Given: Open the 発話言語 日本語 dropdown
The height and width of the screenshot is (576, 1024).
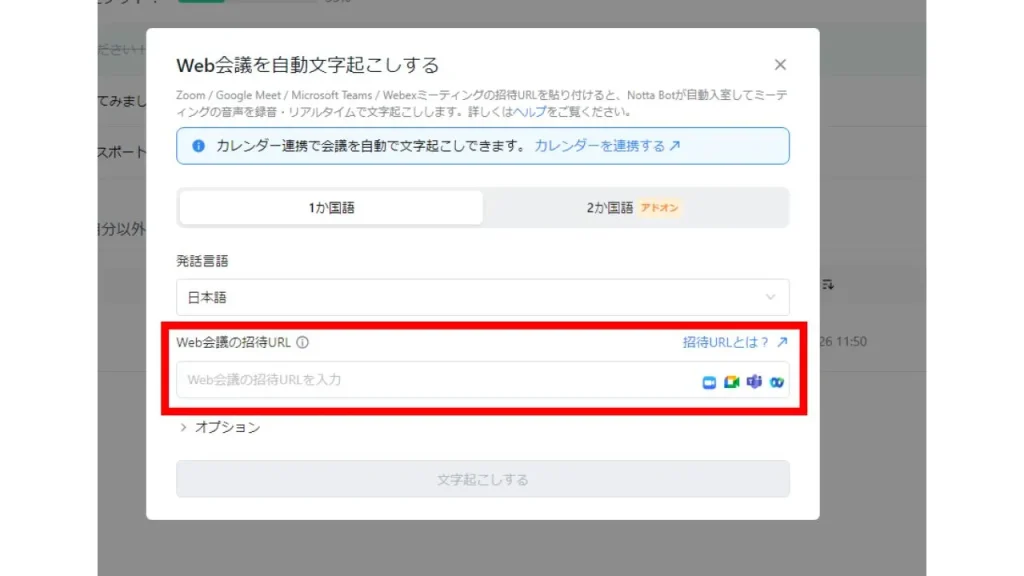Looking at the screenshot, I should [x=483, y=297].
